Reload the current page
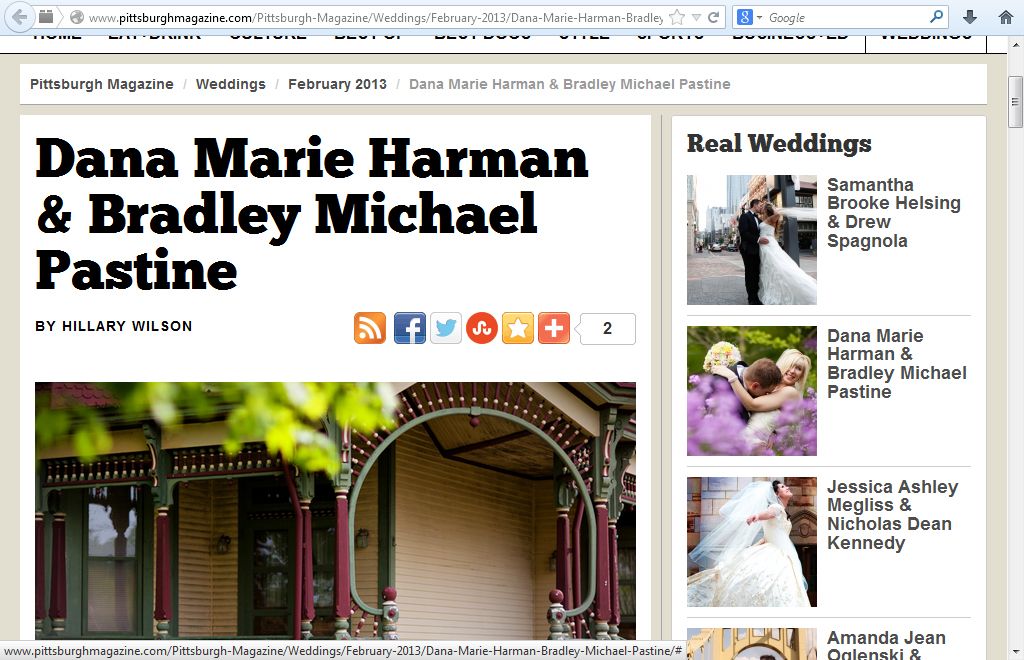This screenshot has width=1024, height=660. 714,18
